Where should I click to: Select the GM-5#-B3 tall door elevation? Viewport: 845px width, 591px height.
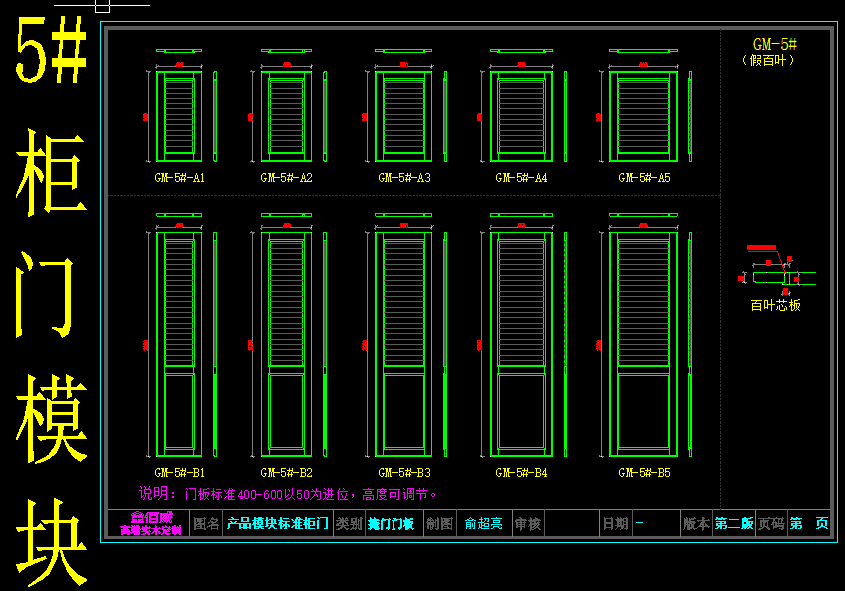(403, 344)
